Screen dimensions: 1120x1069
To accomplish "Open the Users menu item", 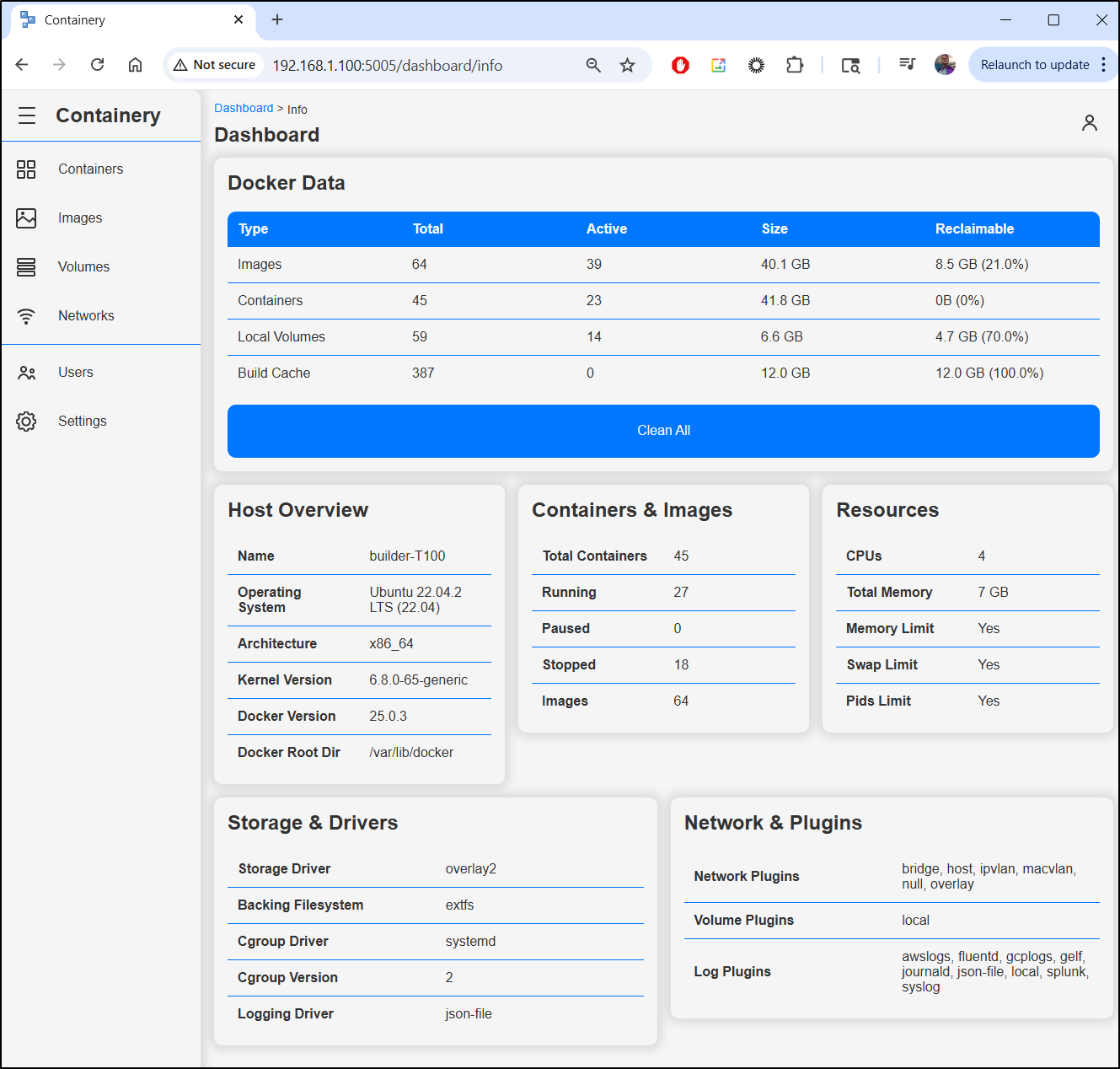I will click(76, 373).
